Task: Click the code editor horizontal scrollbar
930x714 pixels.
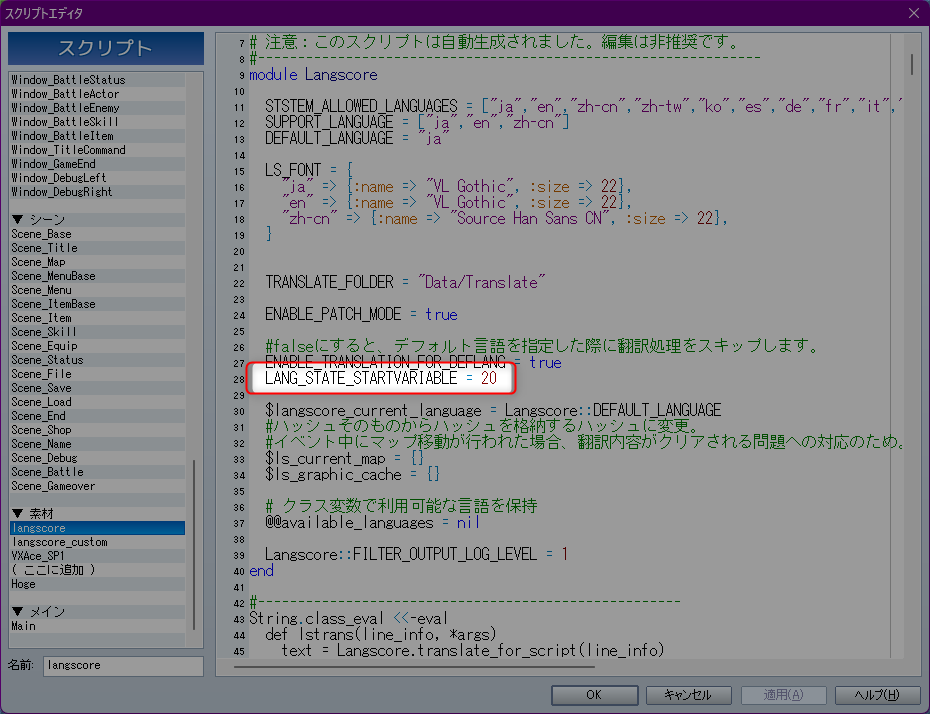Action: [414, 667]
